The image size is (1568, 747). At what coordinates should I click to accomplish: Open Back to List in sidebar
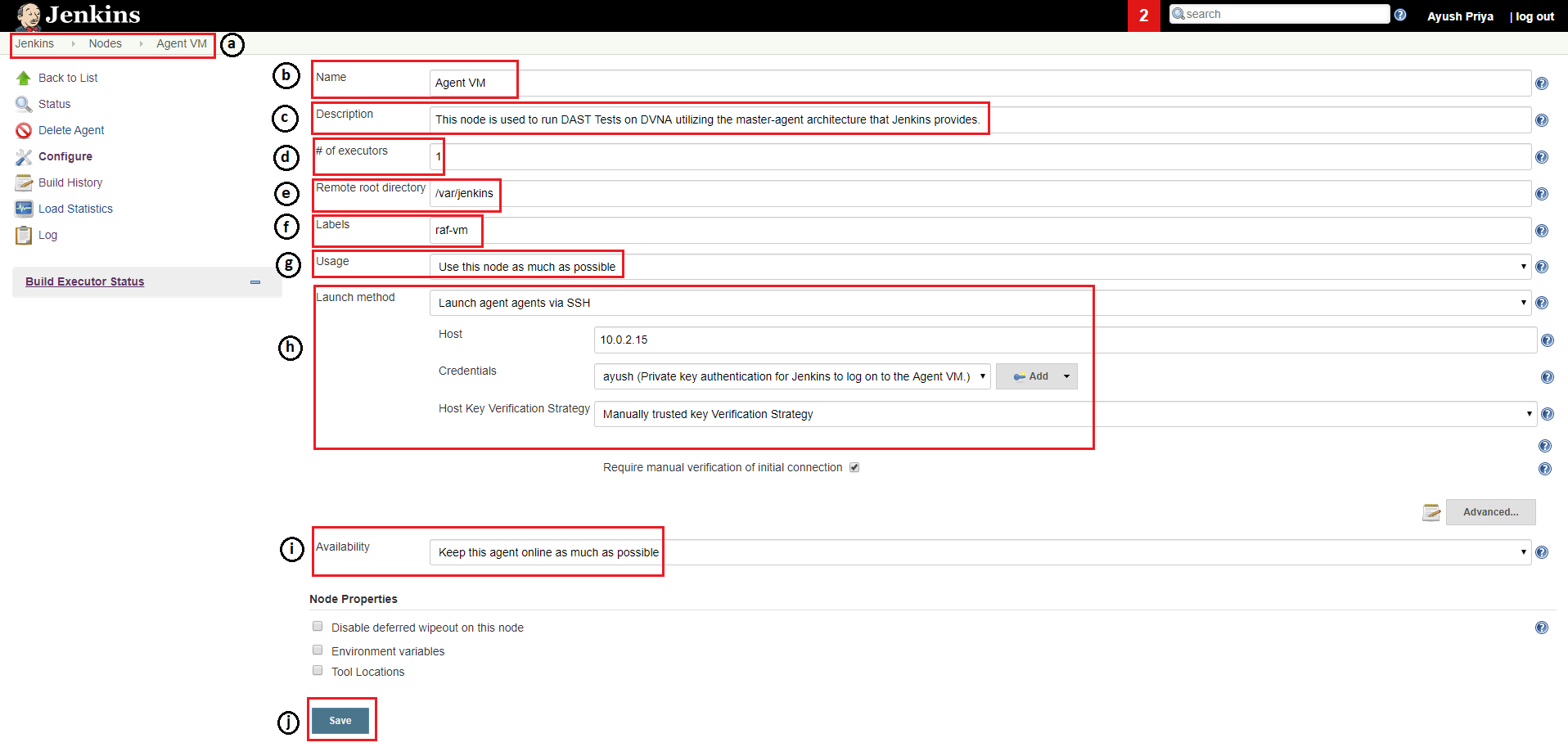pyautogui.click(x=68, y=78)
